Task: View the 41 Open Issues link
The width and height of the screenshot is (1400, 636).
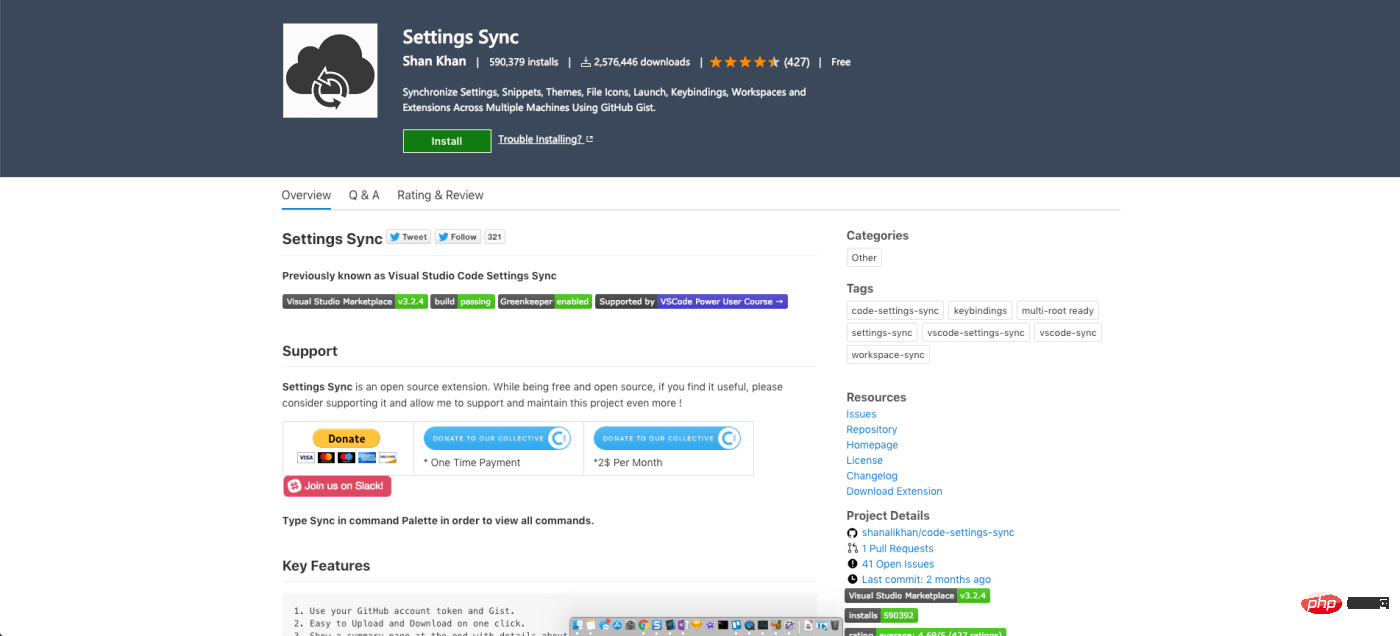Action: tap(898, 564)
